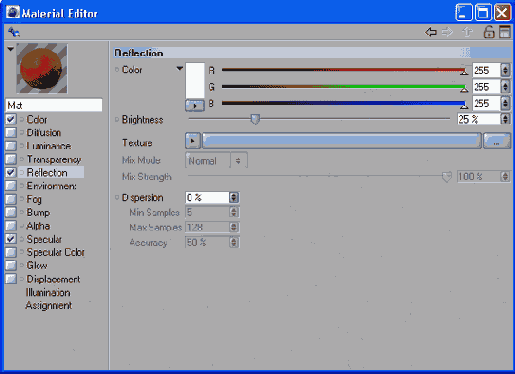Open the Glow channel page
Viewport: 515px width, 374px height.
pos(37,266)
